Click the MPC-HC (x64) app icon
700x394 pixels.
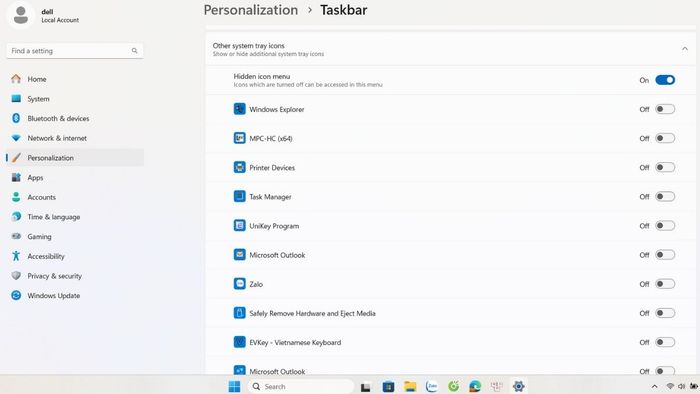(240, 138)
